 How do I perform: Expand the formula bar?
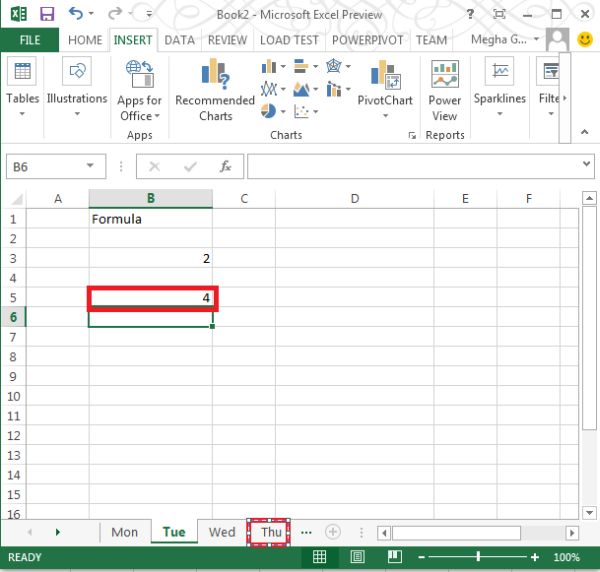pos(586,164)
